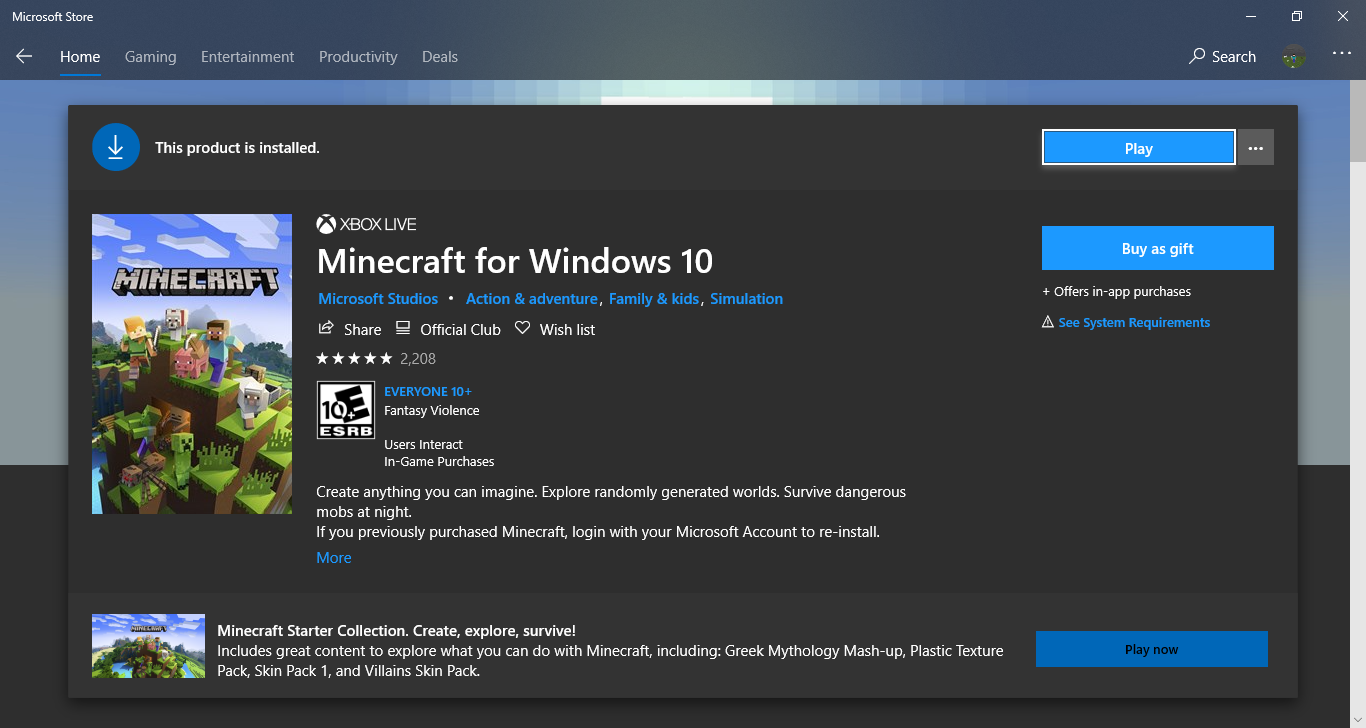Open the See System Requirements link

pyautogui.click(x=1134, y=322)
